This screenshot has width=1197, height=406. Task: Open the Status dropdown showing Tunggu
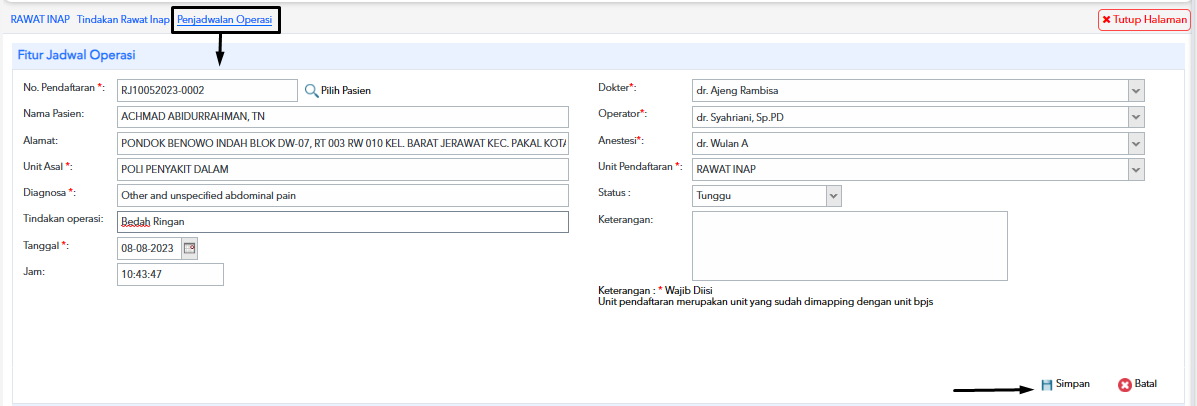766,195
